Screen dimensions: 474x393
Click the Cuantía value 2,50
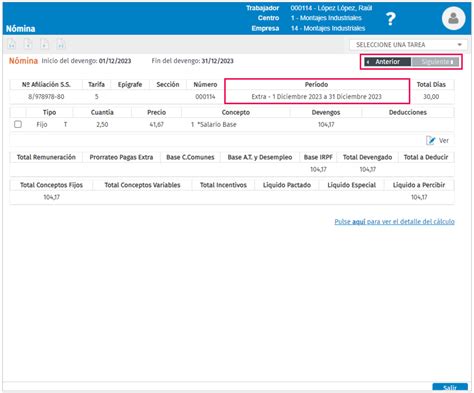coord(102,125)
